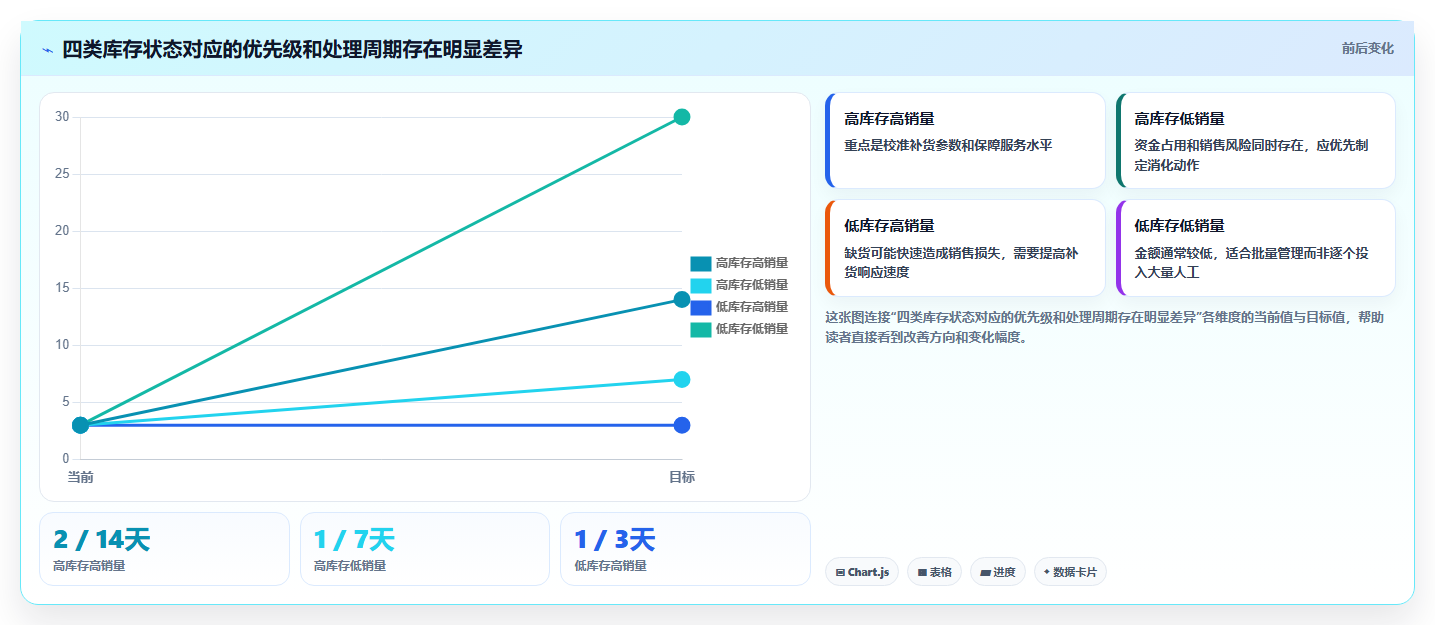Click the 当前 x-axis label
Image resolution: width=1435 pixels, height=625 pixels.
click(x=81, y=478)
